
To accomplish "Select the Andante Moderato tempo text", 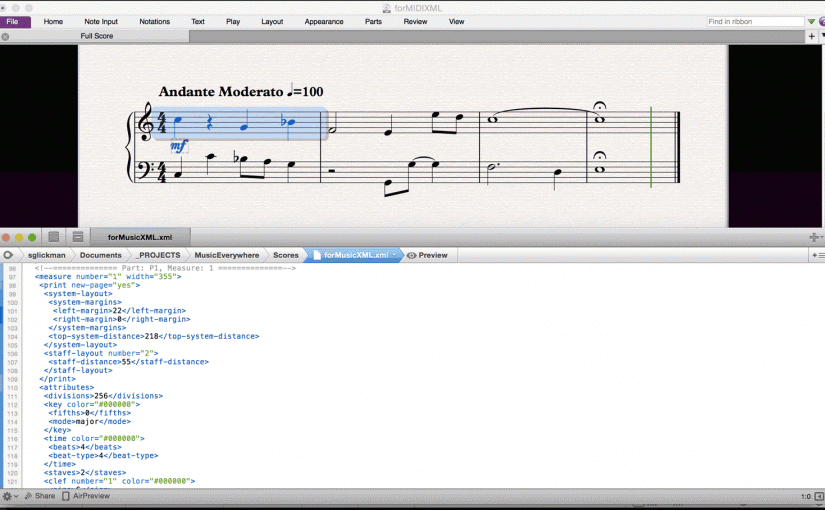I will (221, 92).
